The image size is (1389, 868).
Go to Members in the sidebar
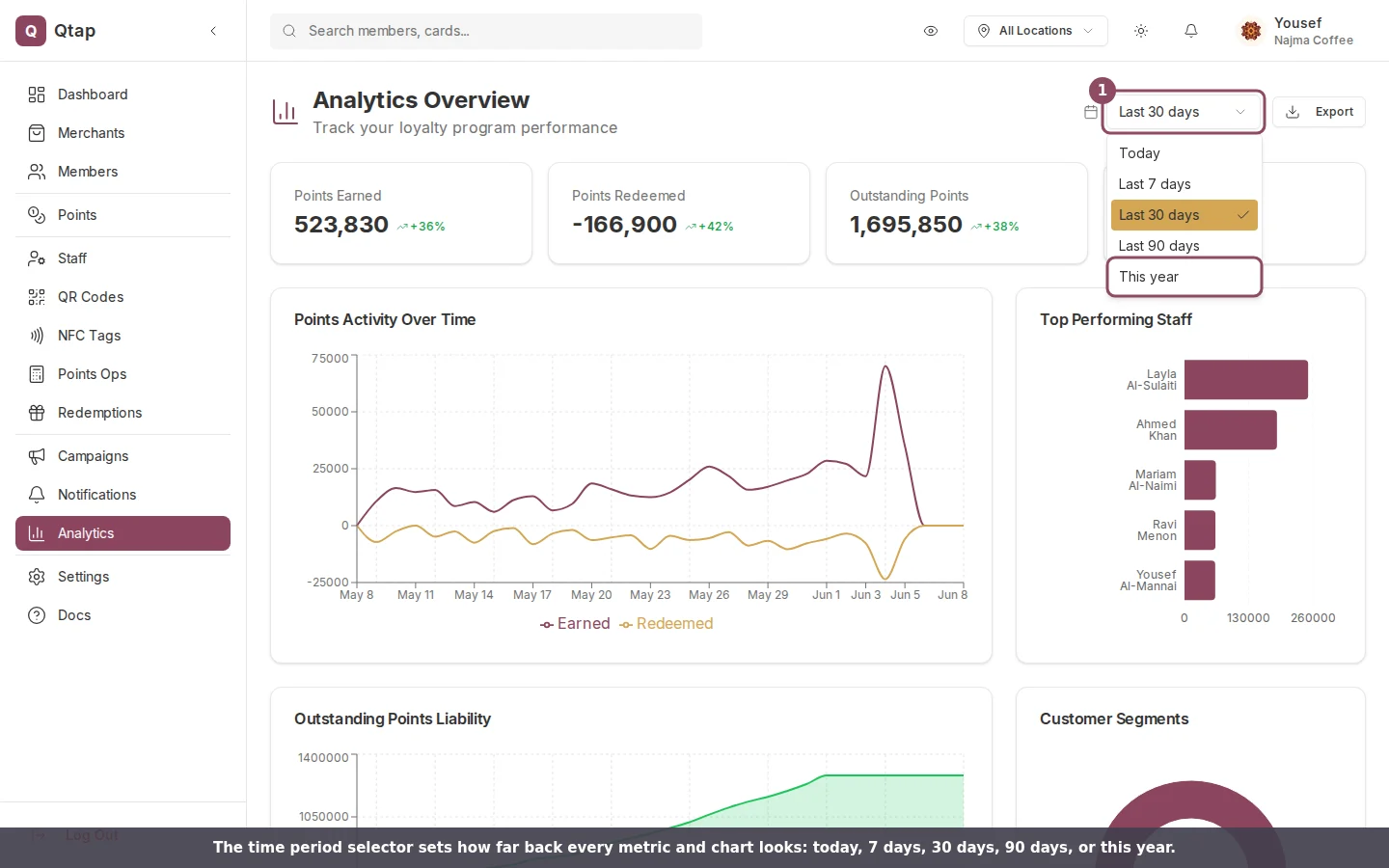[123, 172]
